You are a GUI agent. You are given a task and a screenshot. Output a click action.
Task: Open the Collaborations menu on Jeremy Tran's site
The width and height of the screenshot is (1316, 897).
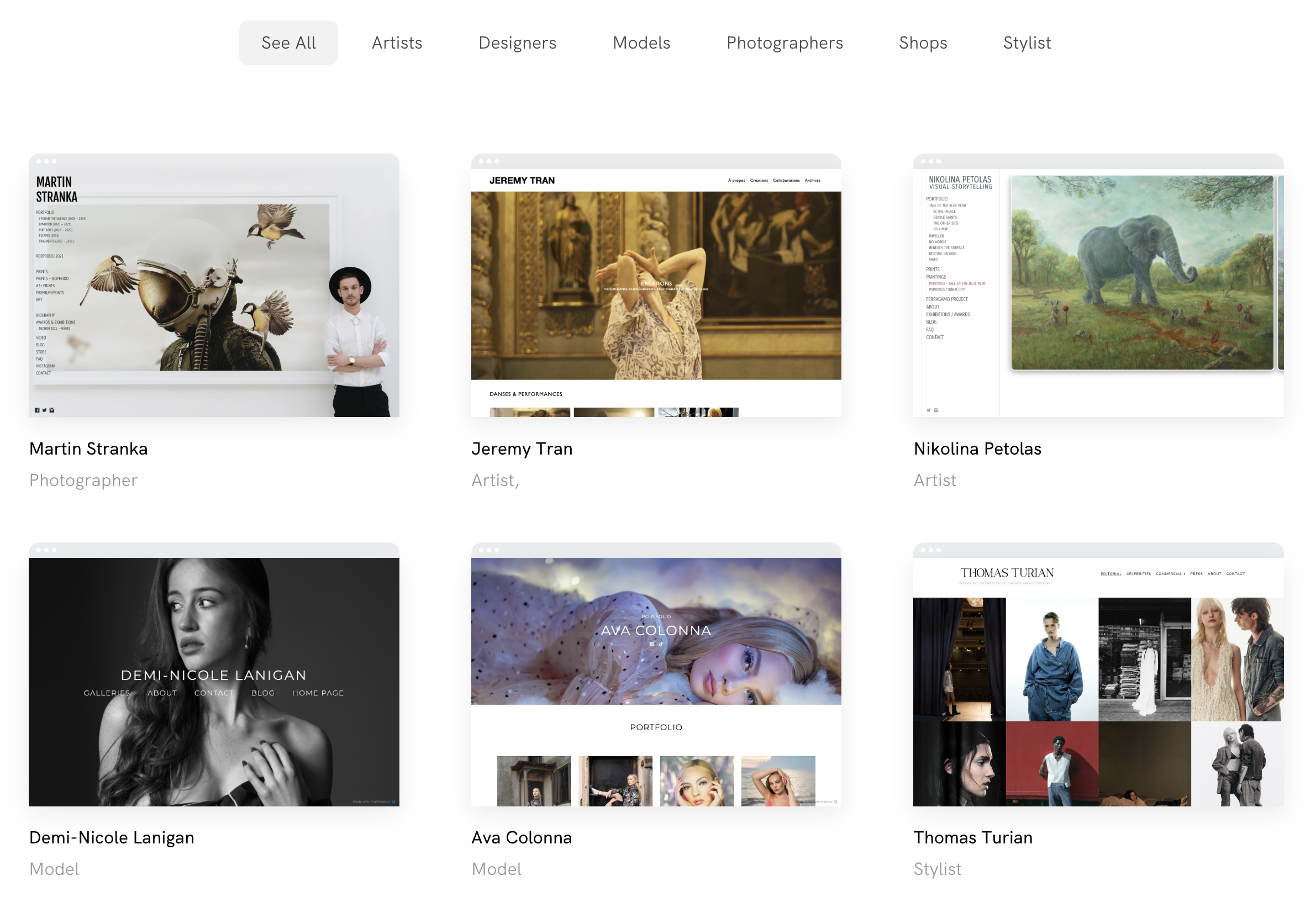pos(786,180)
